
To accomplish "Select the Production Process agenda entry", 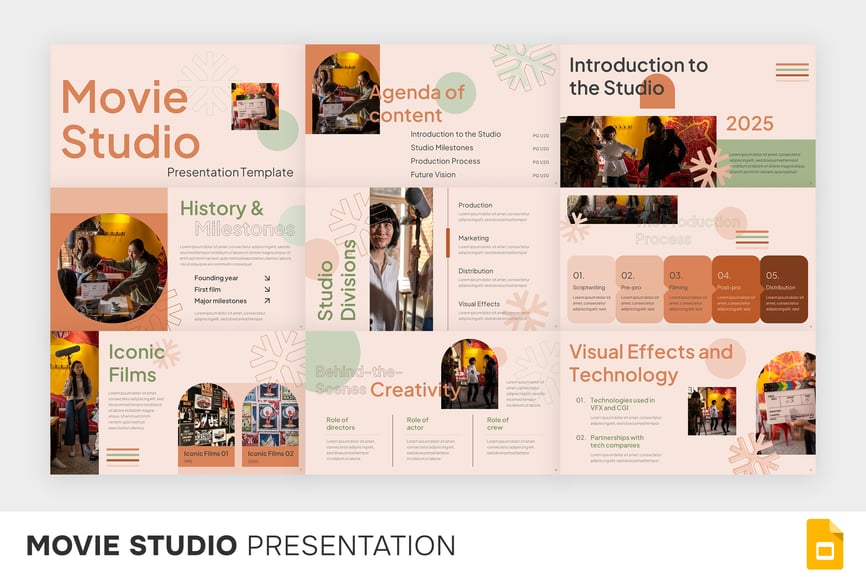I will pyautogui.click(x=445, y=161).
